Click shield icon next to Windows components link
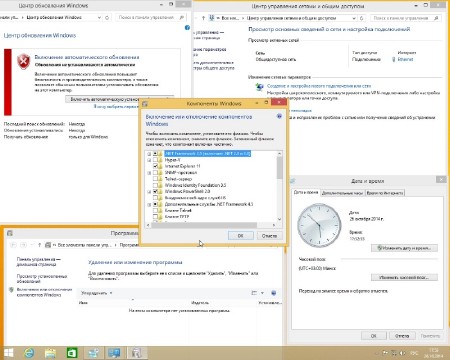The height and width of the screenshot is (360, 450). (11, 290)
